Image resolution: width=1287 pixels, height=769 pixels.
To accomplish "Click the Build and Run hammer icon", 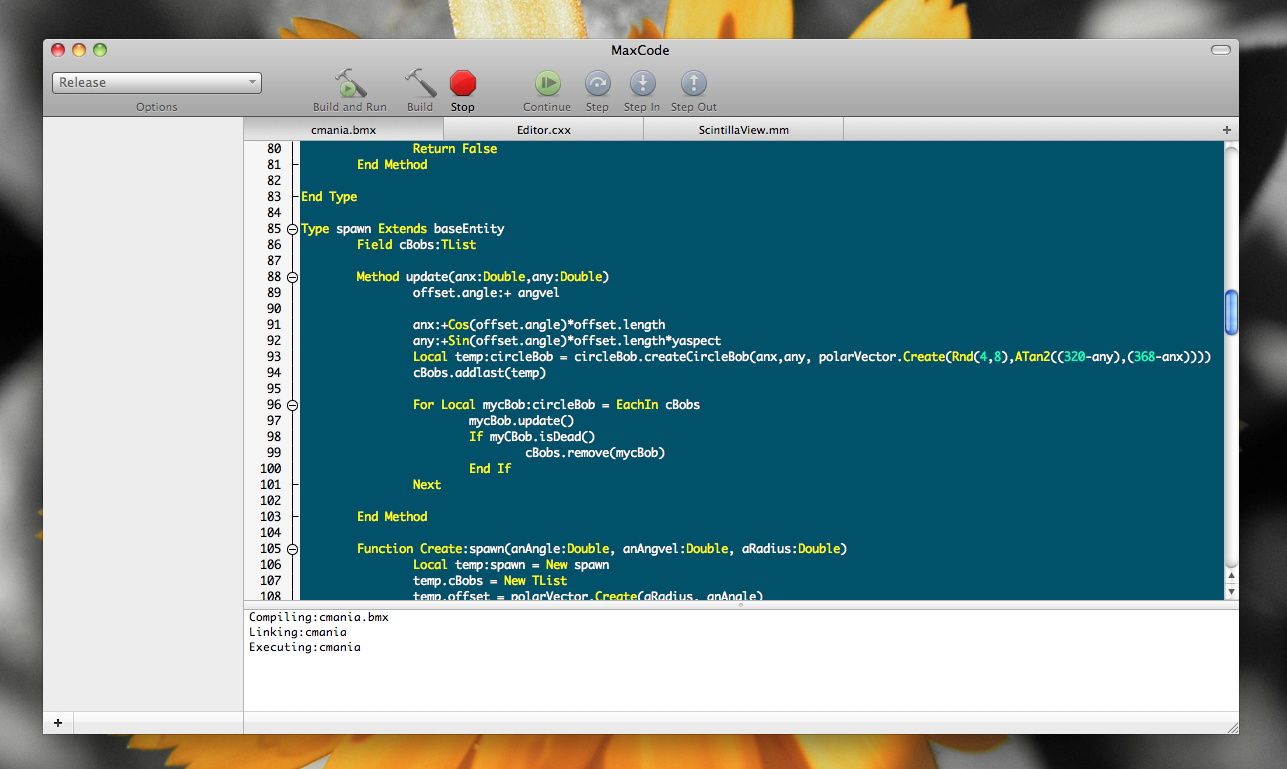I will click(350, 84).
